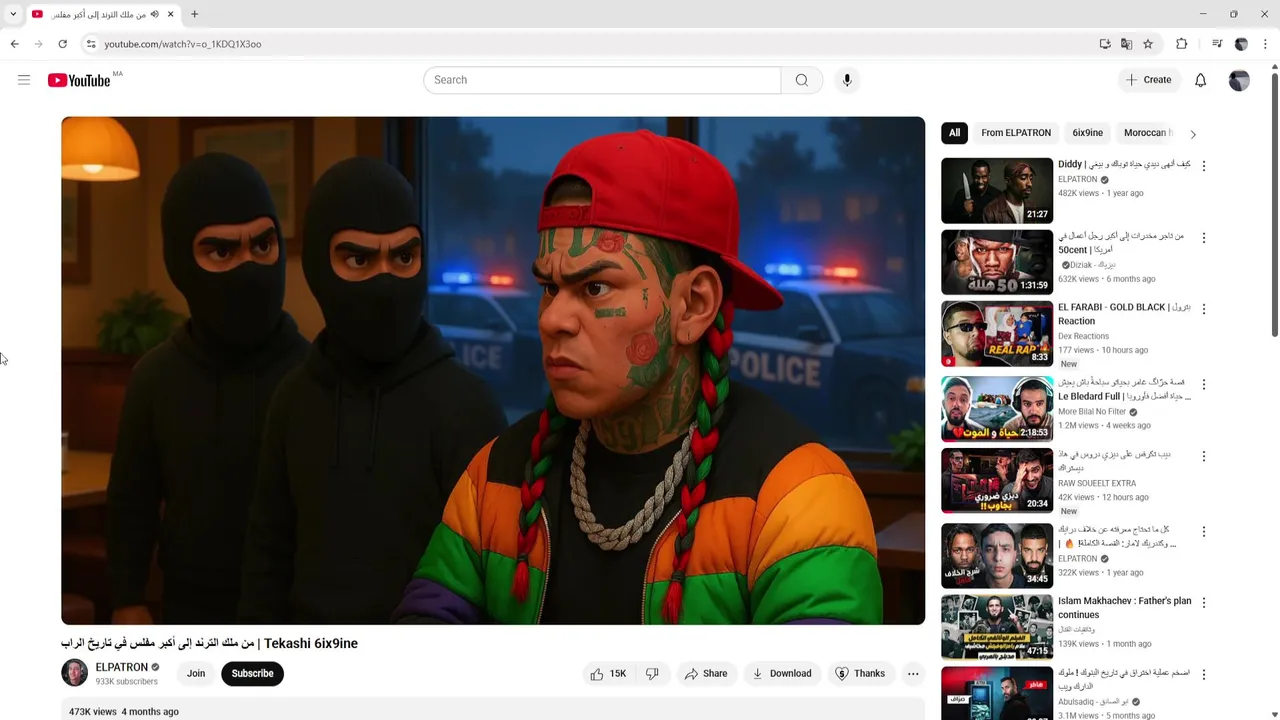Share the video
This screenshot has height=720, width=1280.
[x=706, y=674]
